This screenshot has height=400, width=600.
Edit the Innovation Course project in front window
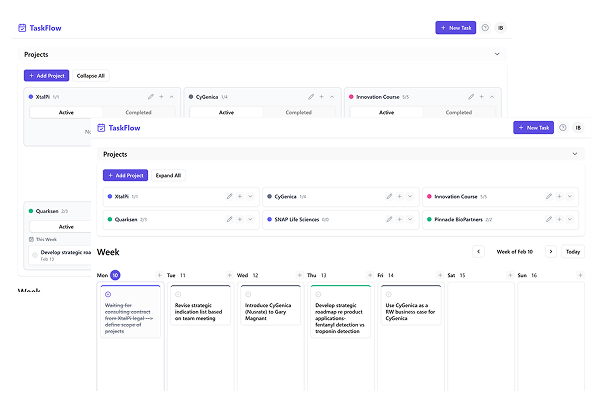[549, 196]
